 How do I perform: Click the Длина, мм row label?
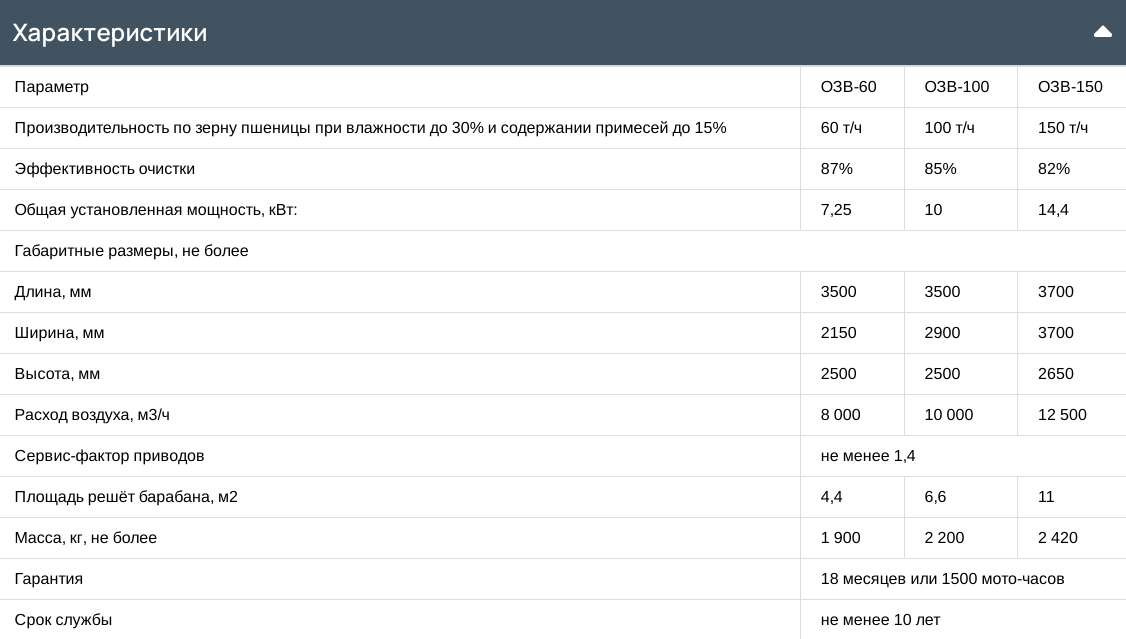coord(53,292)
